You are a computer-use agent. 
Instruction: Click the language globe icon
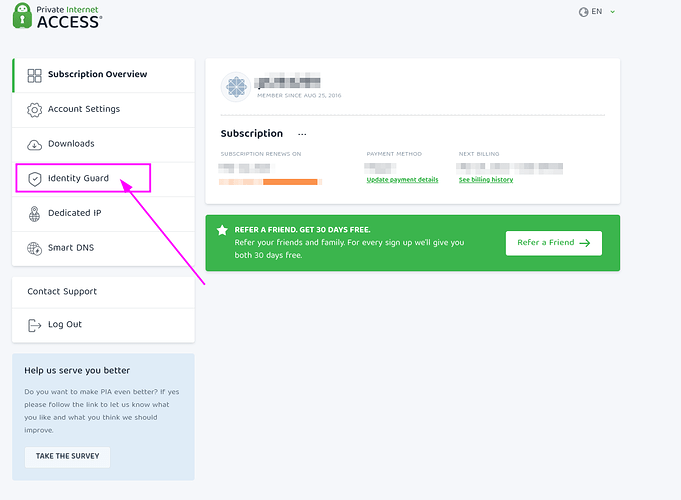[x=583, y=12]
